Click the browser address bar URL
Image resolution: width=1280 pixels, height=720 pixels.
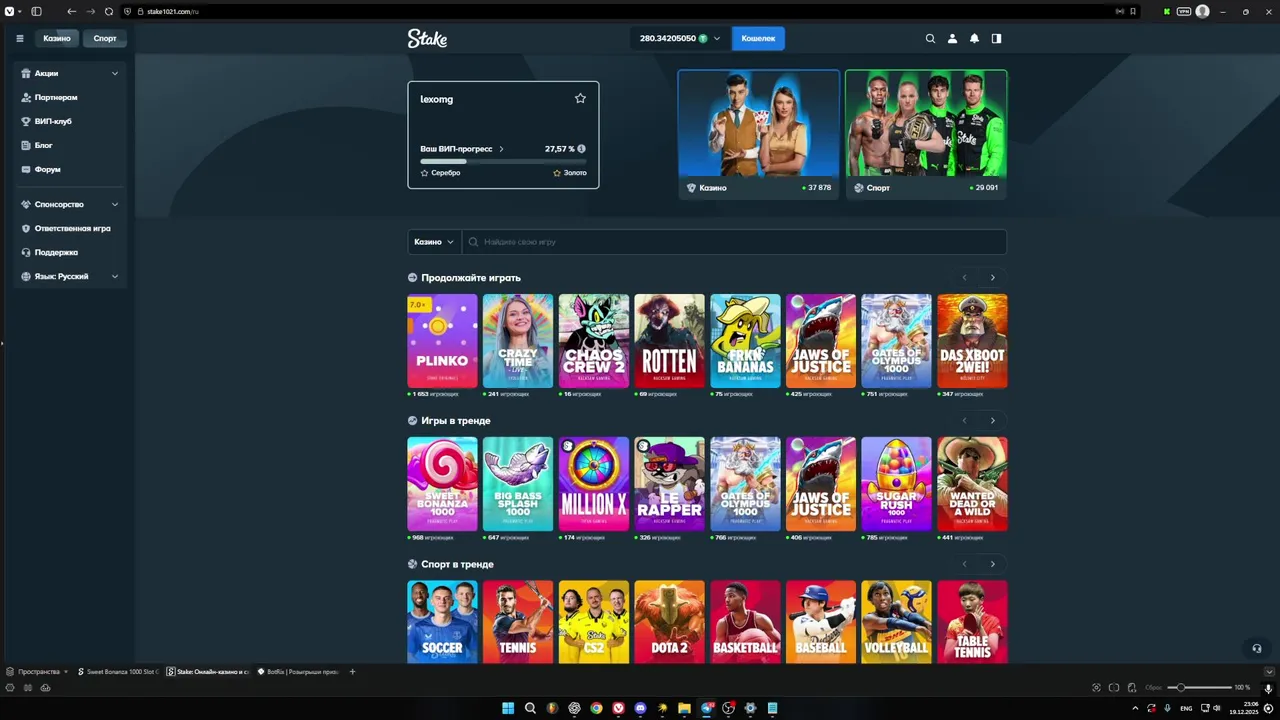pyautogui.click(x=172, y=11)
